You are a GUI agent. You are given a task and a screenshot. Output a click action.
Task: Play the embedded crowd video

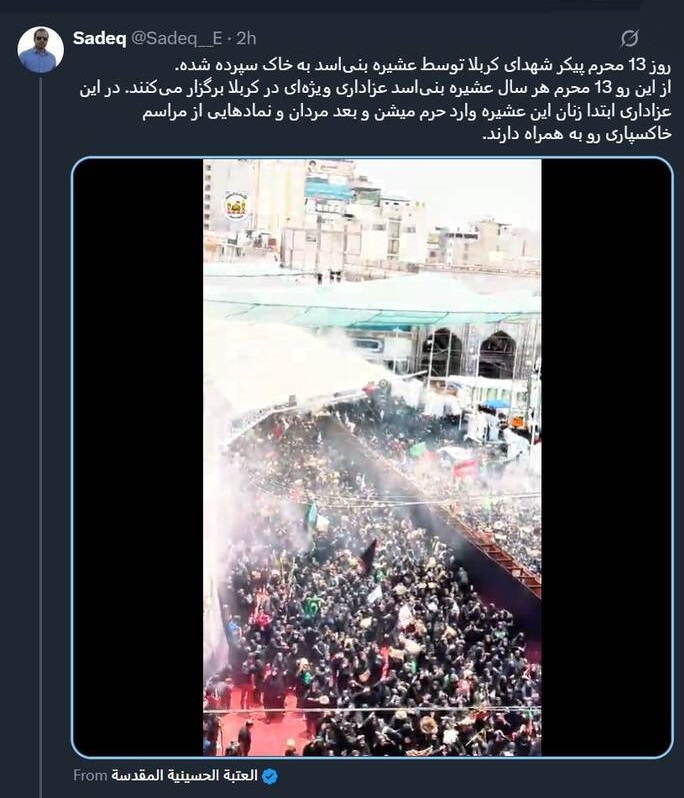coord(372,457)
